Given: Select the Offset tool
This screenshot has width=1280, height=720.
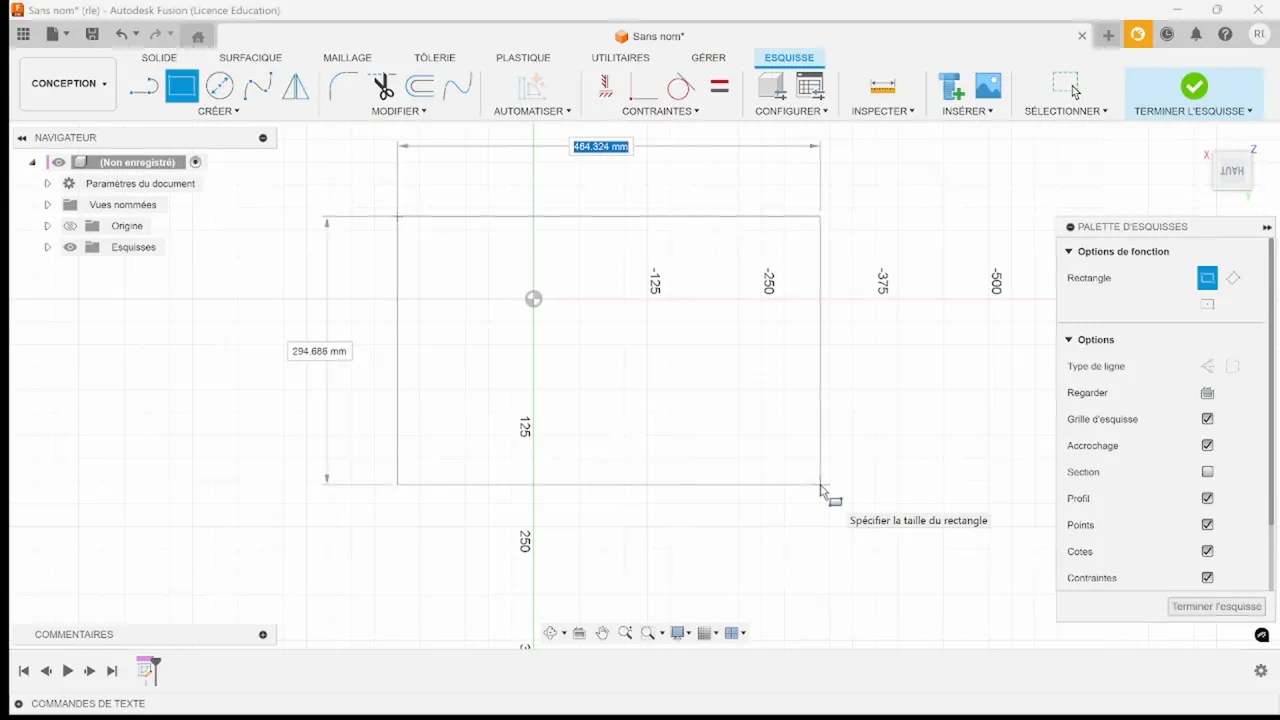Looking at the screenshot, I should [420, 87].
